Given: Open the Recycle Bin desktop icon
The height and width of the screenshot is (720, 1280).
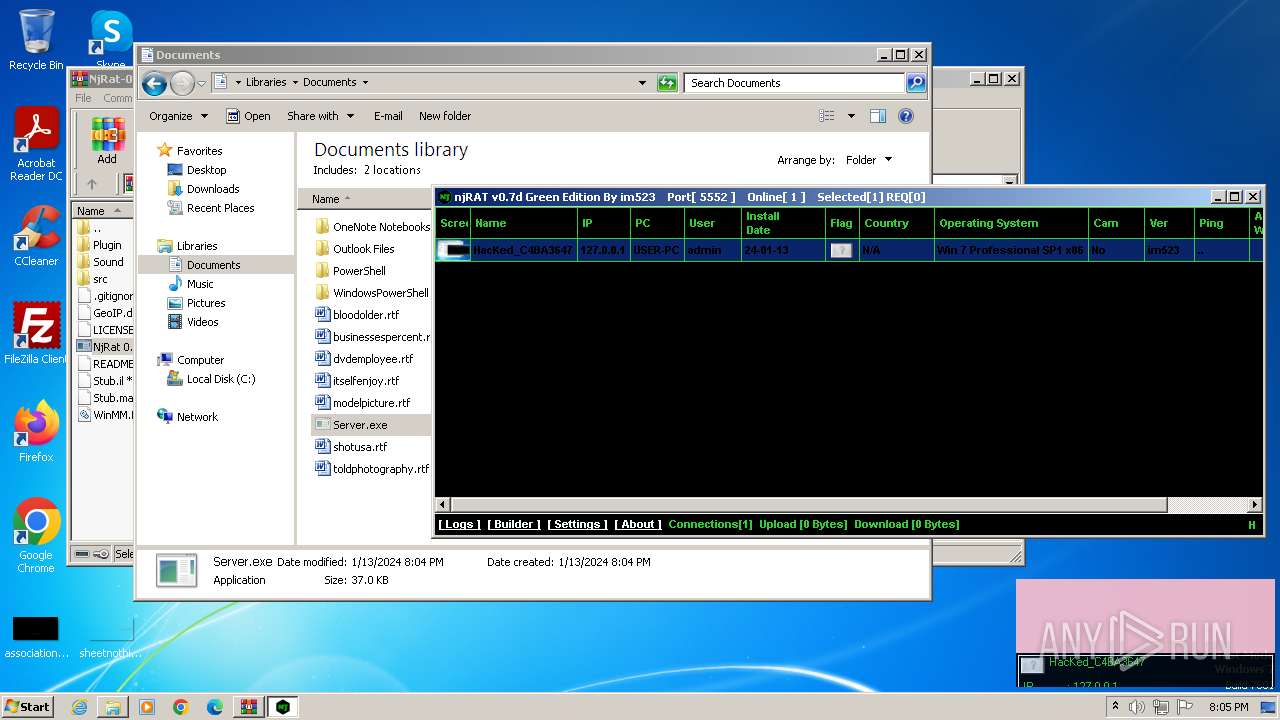Looking at the screenshot, I should (36, 40).
